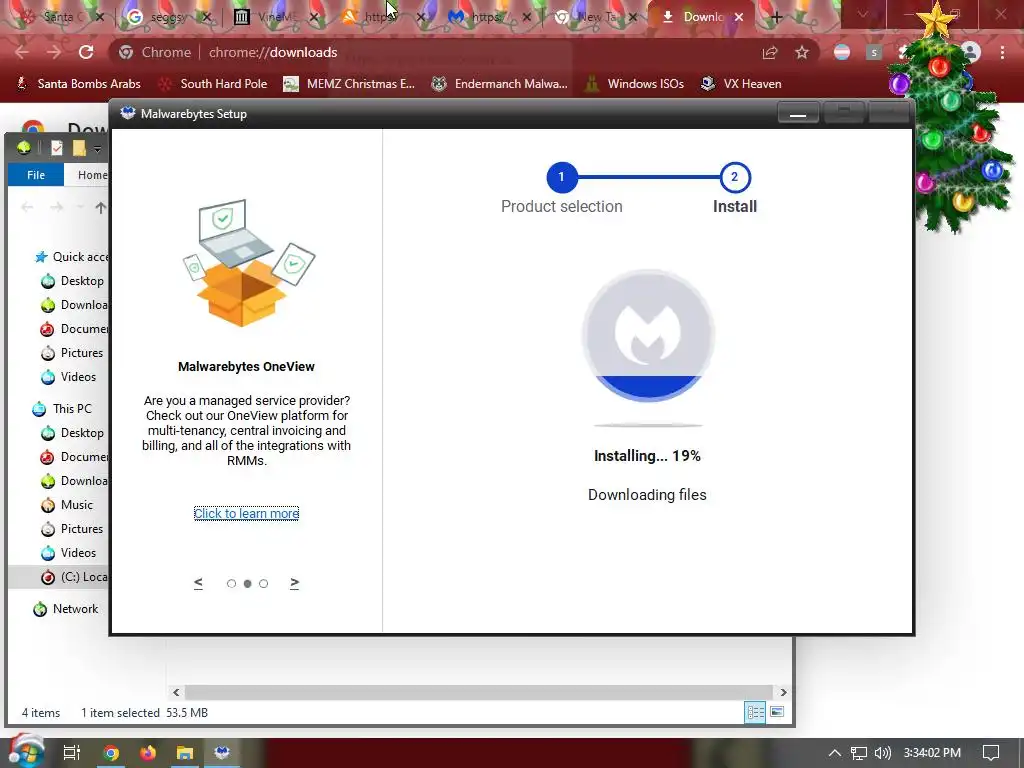
Task: Open the VX Heaven bookmark
Action: [741, 84]
